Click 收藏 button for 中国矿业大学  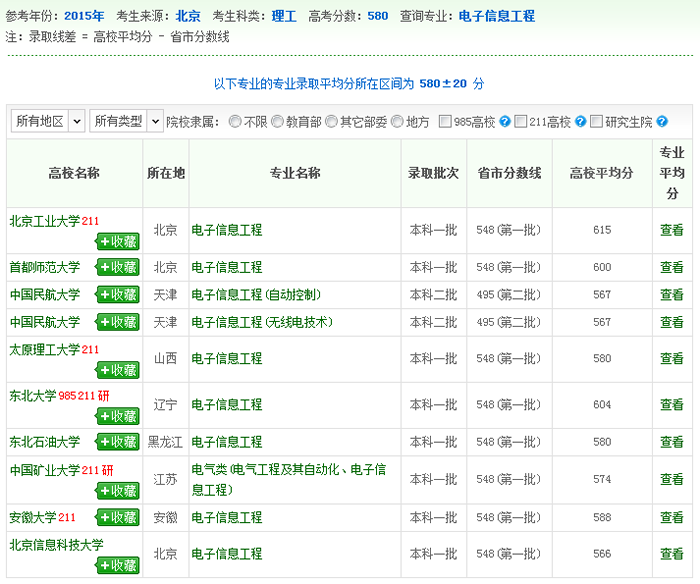pos(117,491)
